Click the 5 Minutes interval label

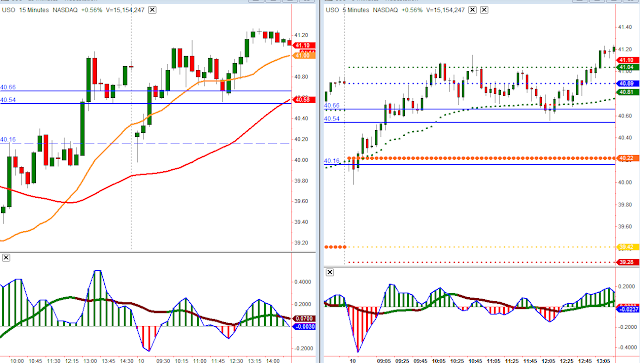[x=356, y=10]
